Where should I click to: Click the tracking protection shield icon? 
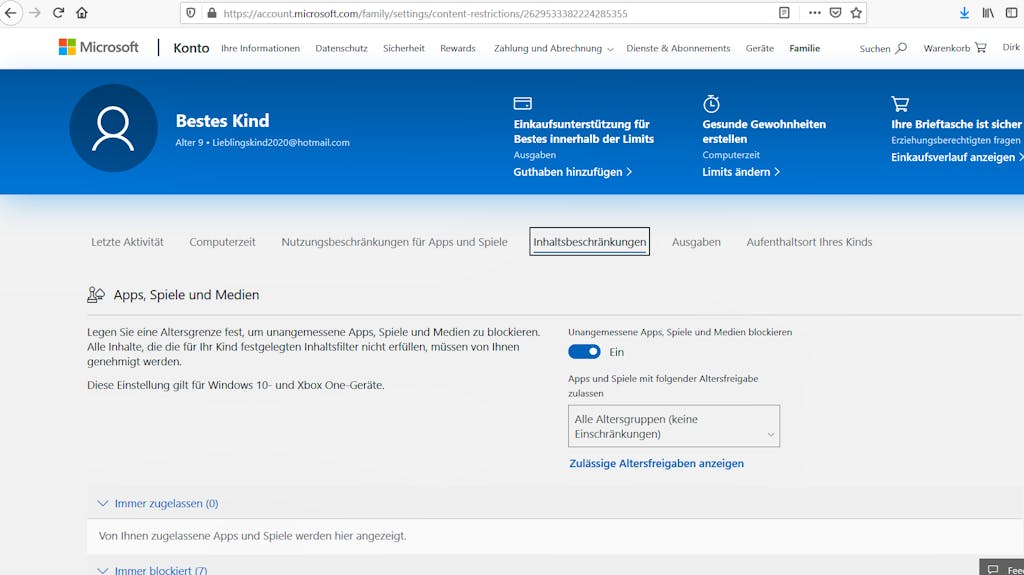pyautogui.click(x=191, y=13)
